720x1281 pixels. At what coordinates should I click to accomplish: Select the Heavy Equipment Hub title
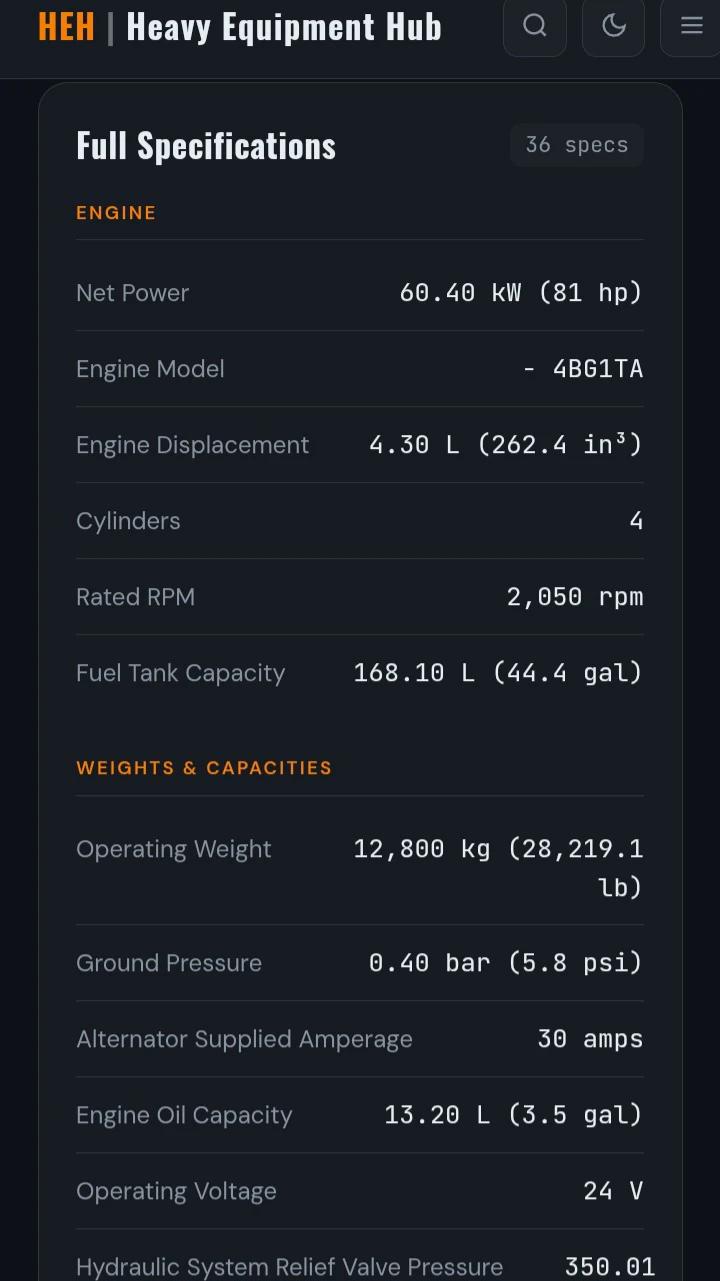(284, 27)
